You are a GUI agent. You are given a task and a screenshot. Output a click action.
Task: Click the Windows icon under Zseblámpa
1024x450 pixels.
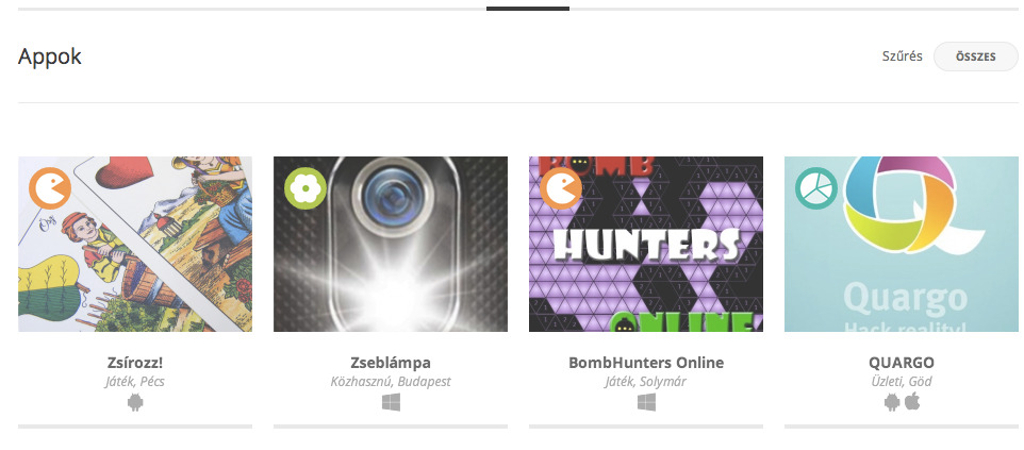[x=391, y=402]
